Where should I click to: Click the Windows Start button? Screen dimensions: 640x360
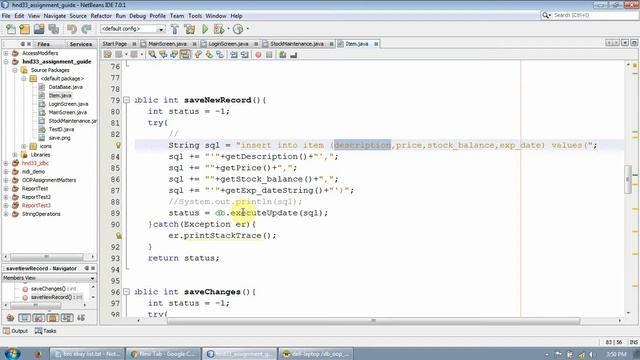tap(12, 353)
